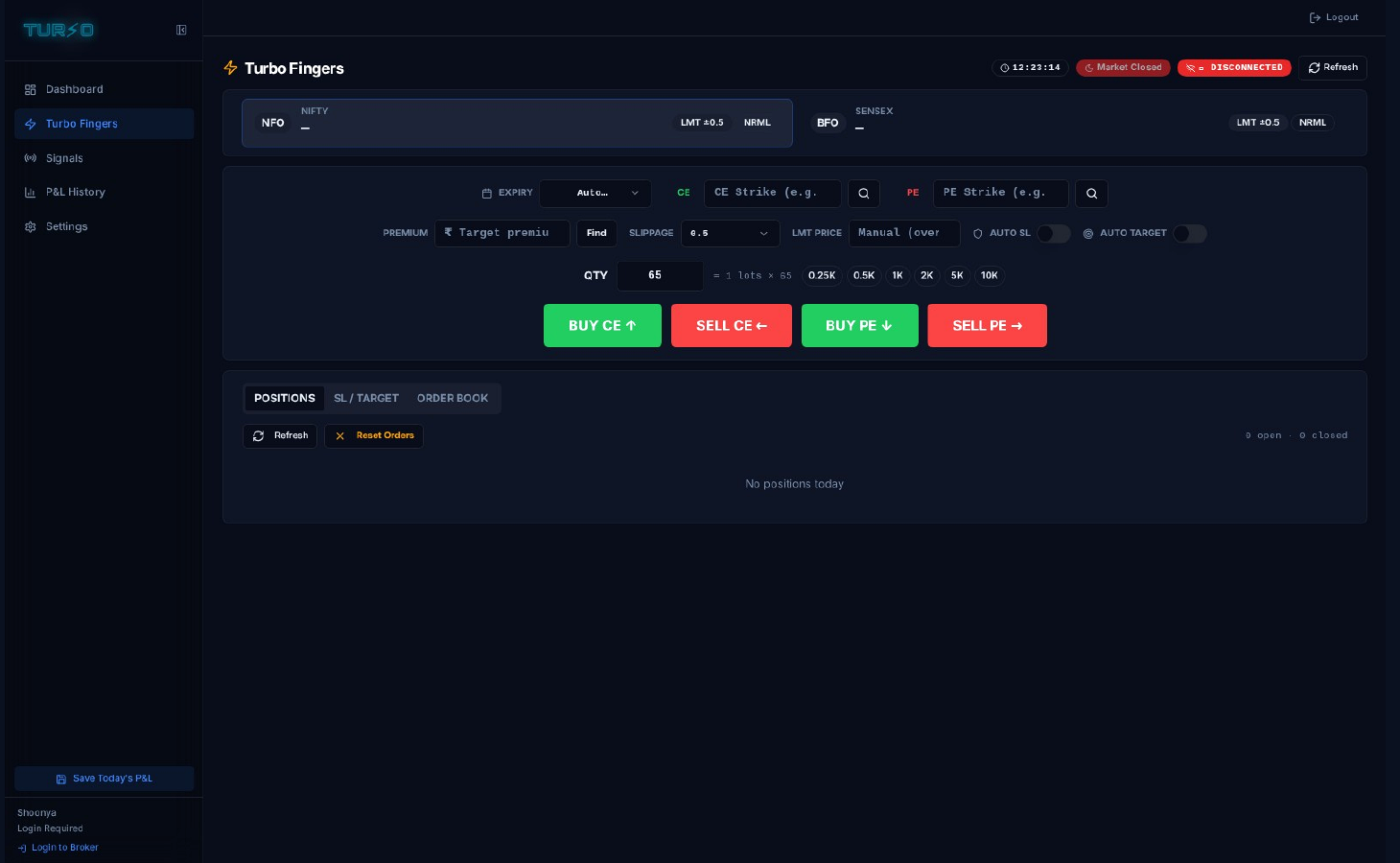Click the shield icon beside Auto SL
Image resolution: width=1400 pixels, height=863 pixels.
coord(978,234)
